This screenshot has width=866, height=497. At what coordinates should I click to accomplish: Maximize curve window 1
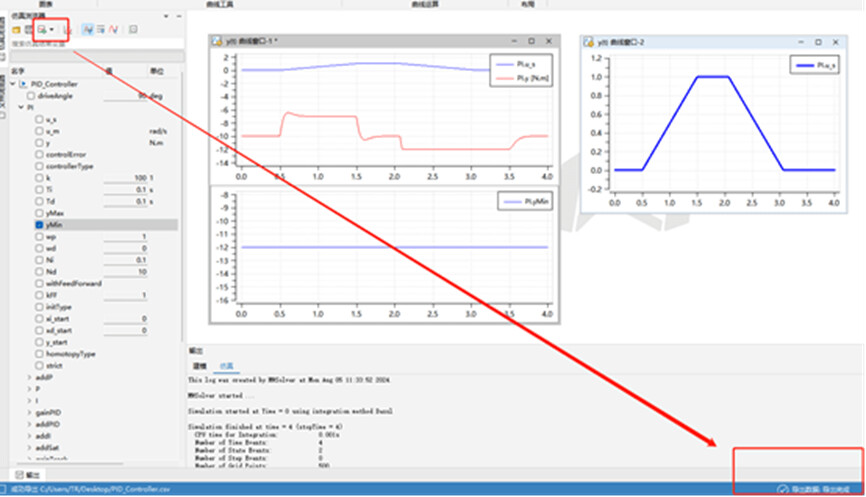pyautogui.click(x=531, y=41)
